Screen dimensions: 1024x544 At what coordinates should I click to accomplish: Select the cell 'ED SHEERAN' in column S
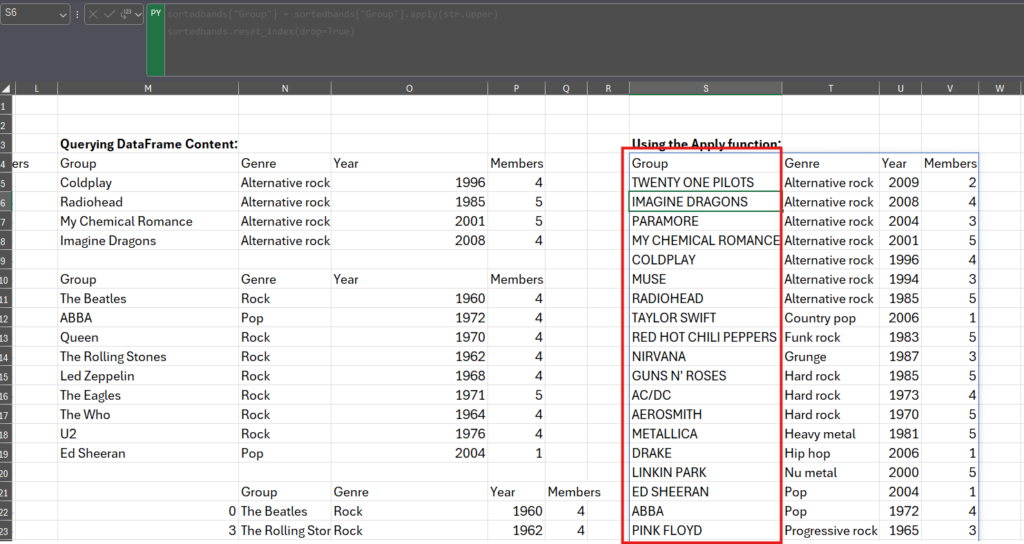[705, 492]
